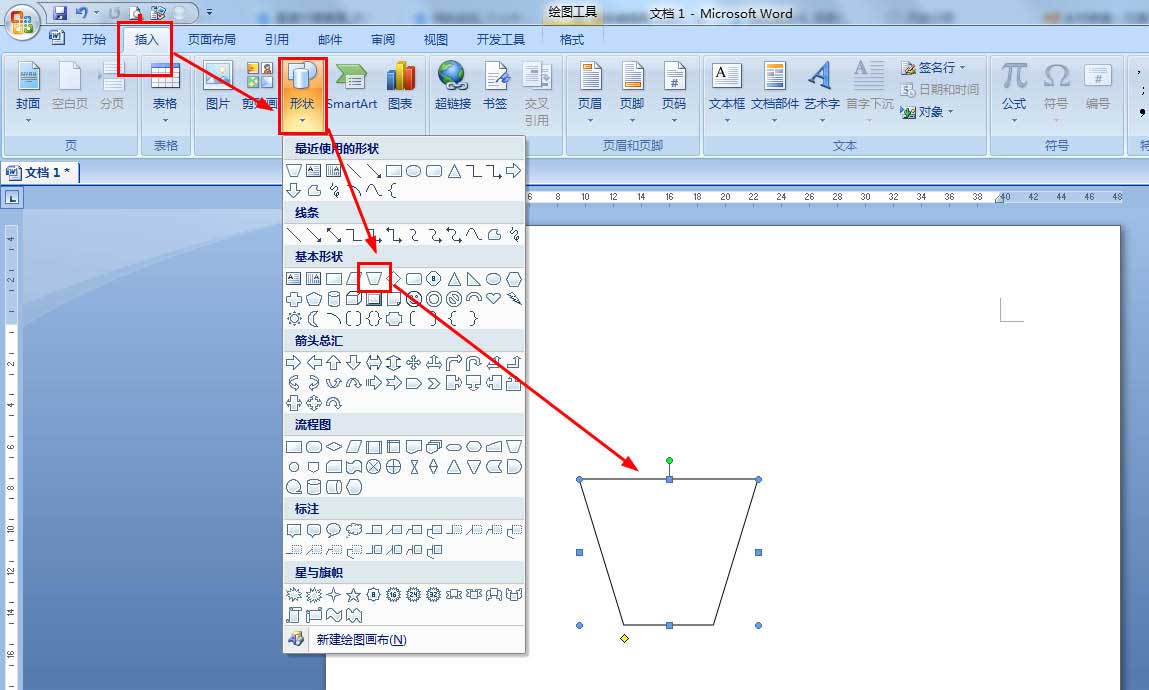Insert a cover page (封面)
This screenshot has height=690, width=1149.
click(28, 93)
